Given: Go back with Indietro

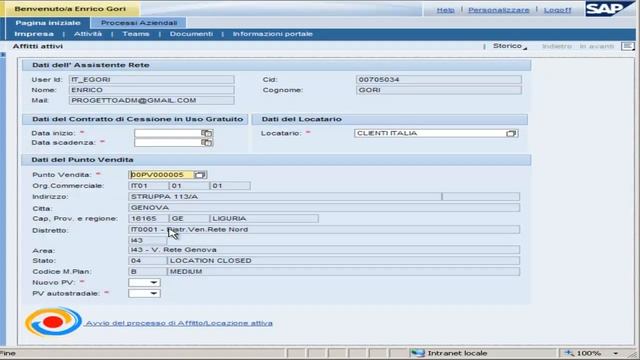Looking at the screenshot, I should pyautogui.click(x=557, y=46).
